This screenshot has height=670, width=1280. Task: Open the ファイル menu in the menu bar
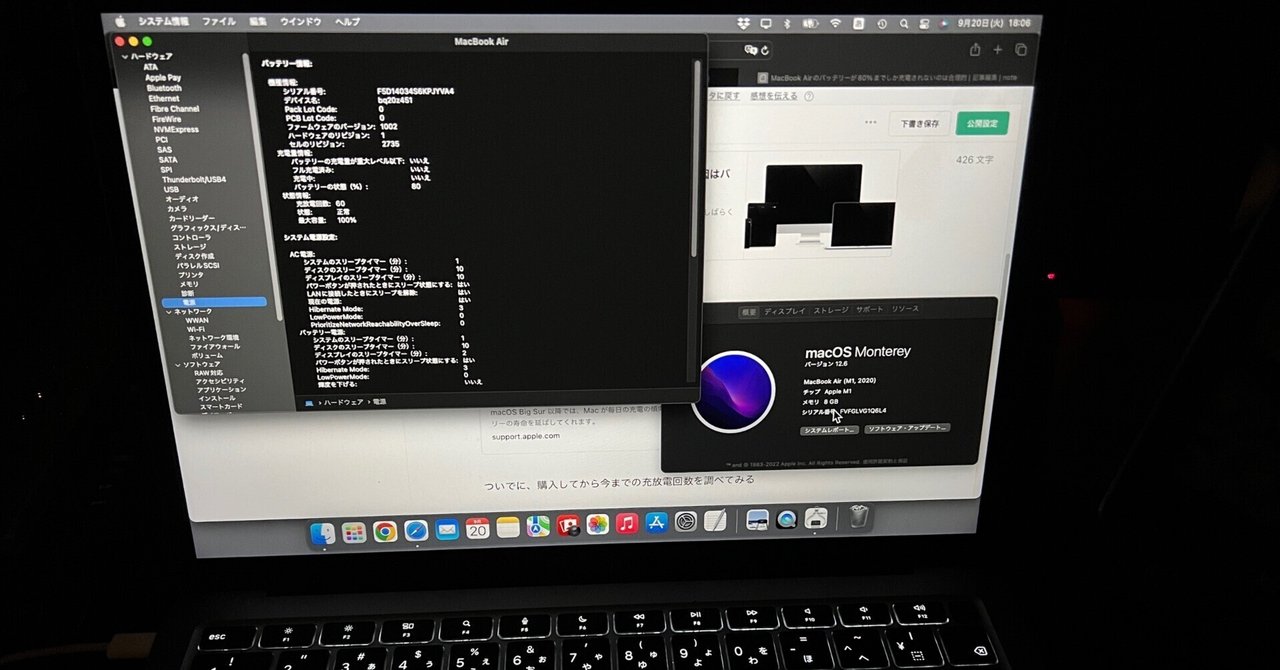click(x=219, y=20)
